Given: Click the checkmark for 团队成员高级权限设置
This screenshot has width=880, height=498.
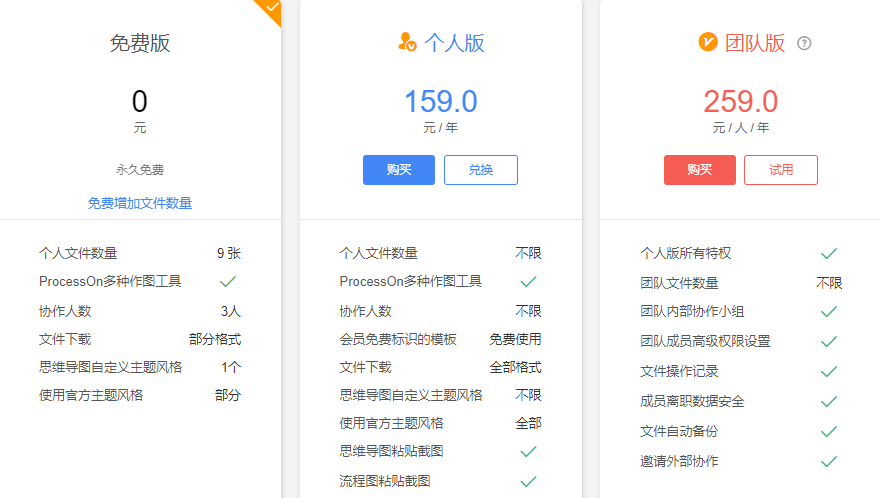Looking at the screenshot, I should point(829,341).
